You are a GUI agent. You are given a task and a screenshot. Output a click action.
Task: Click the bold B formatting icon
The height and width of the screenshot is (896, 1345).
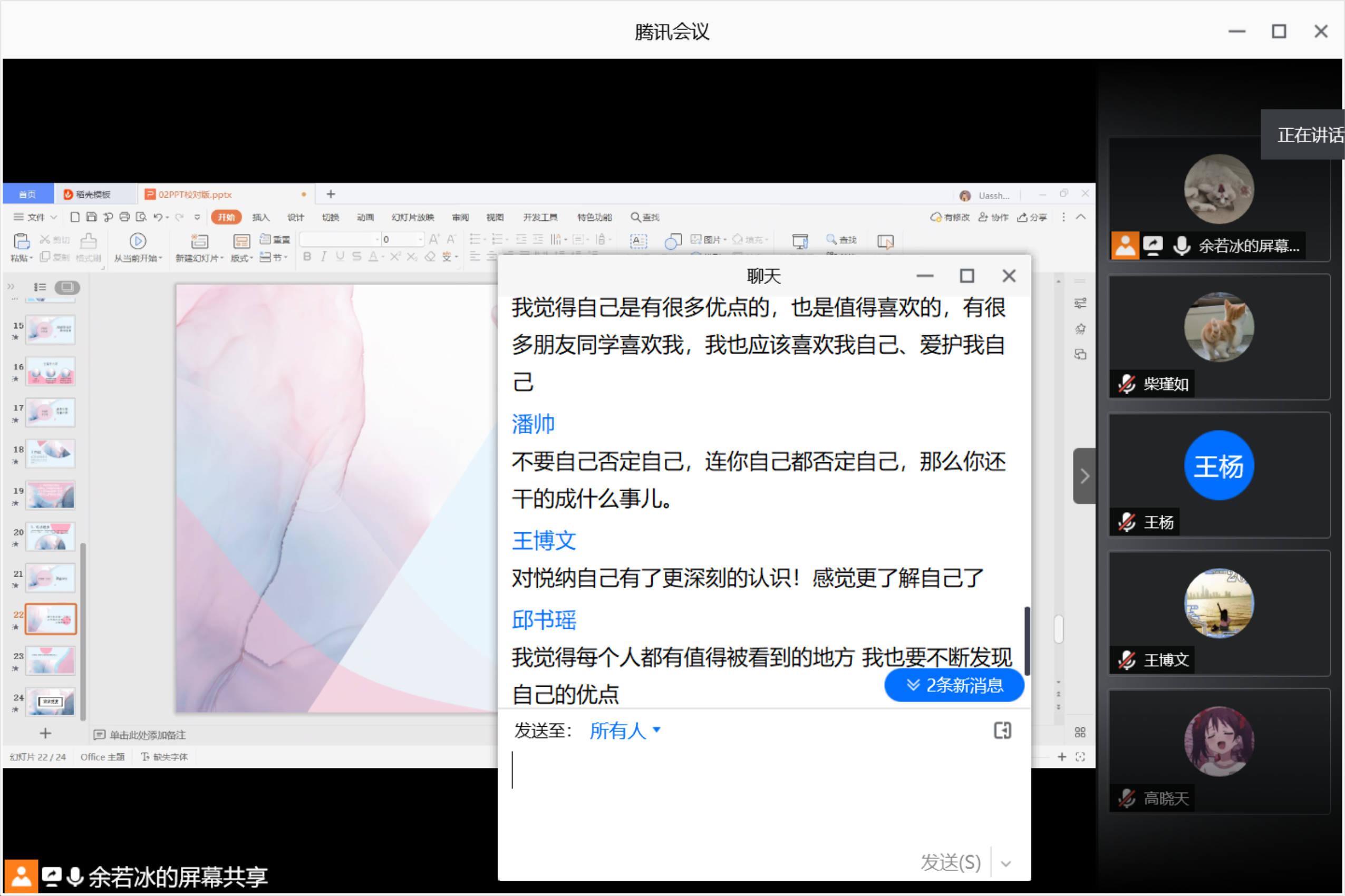click(x=307, y=257)
